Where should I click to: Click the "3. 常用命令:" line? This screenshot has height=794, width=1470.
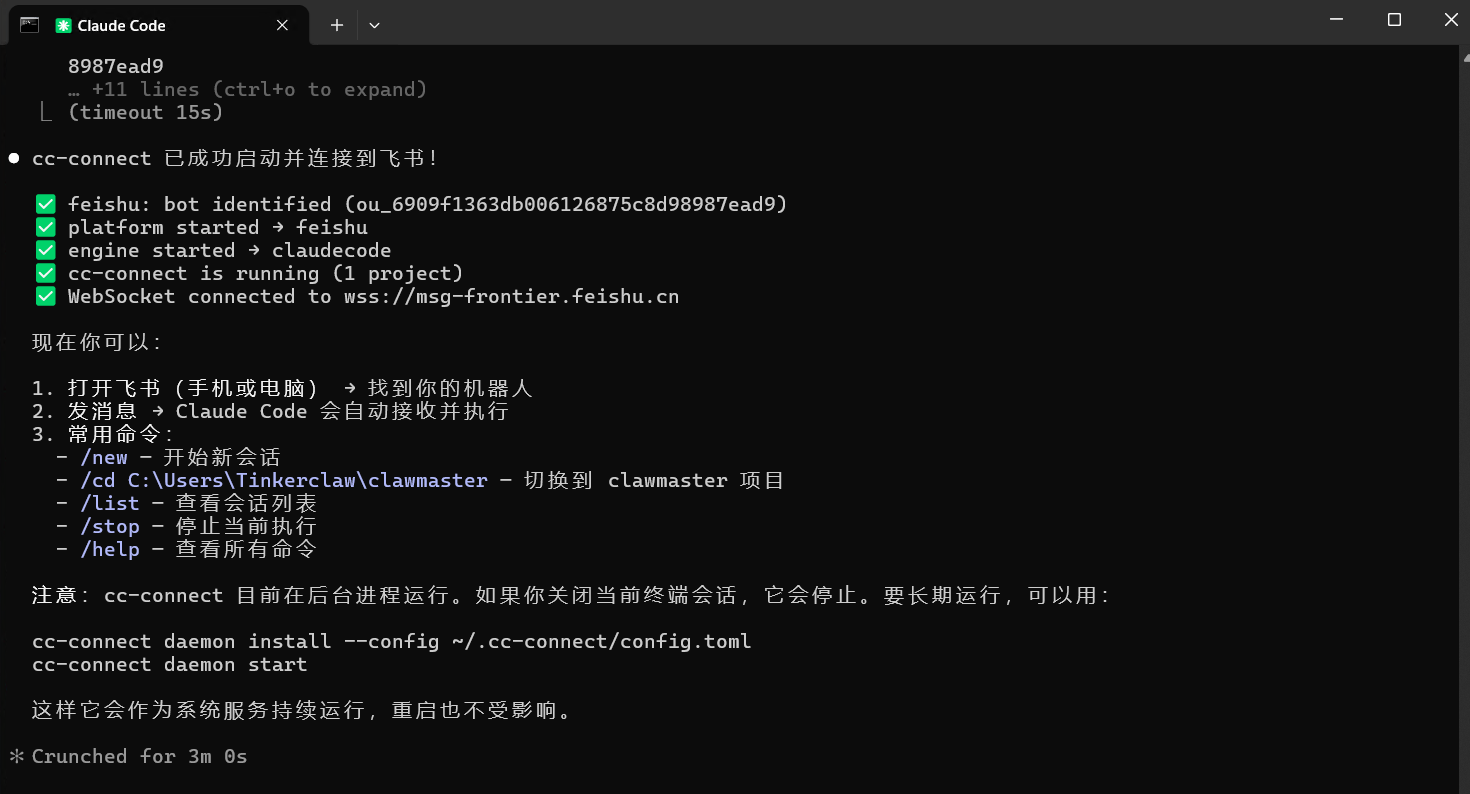[102, 435]
